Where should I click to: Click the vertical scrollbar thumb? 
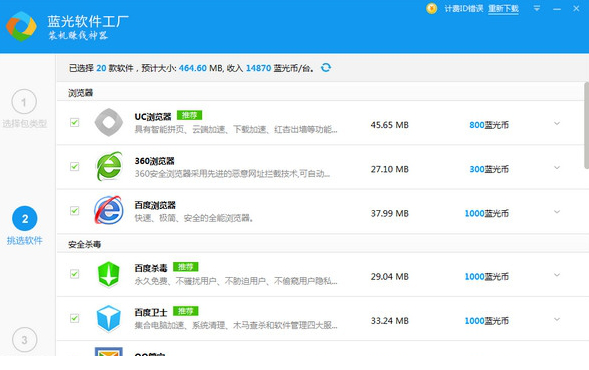[x=586, y=125]
